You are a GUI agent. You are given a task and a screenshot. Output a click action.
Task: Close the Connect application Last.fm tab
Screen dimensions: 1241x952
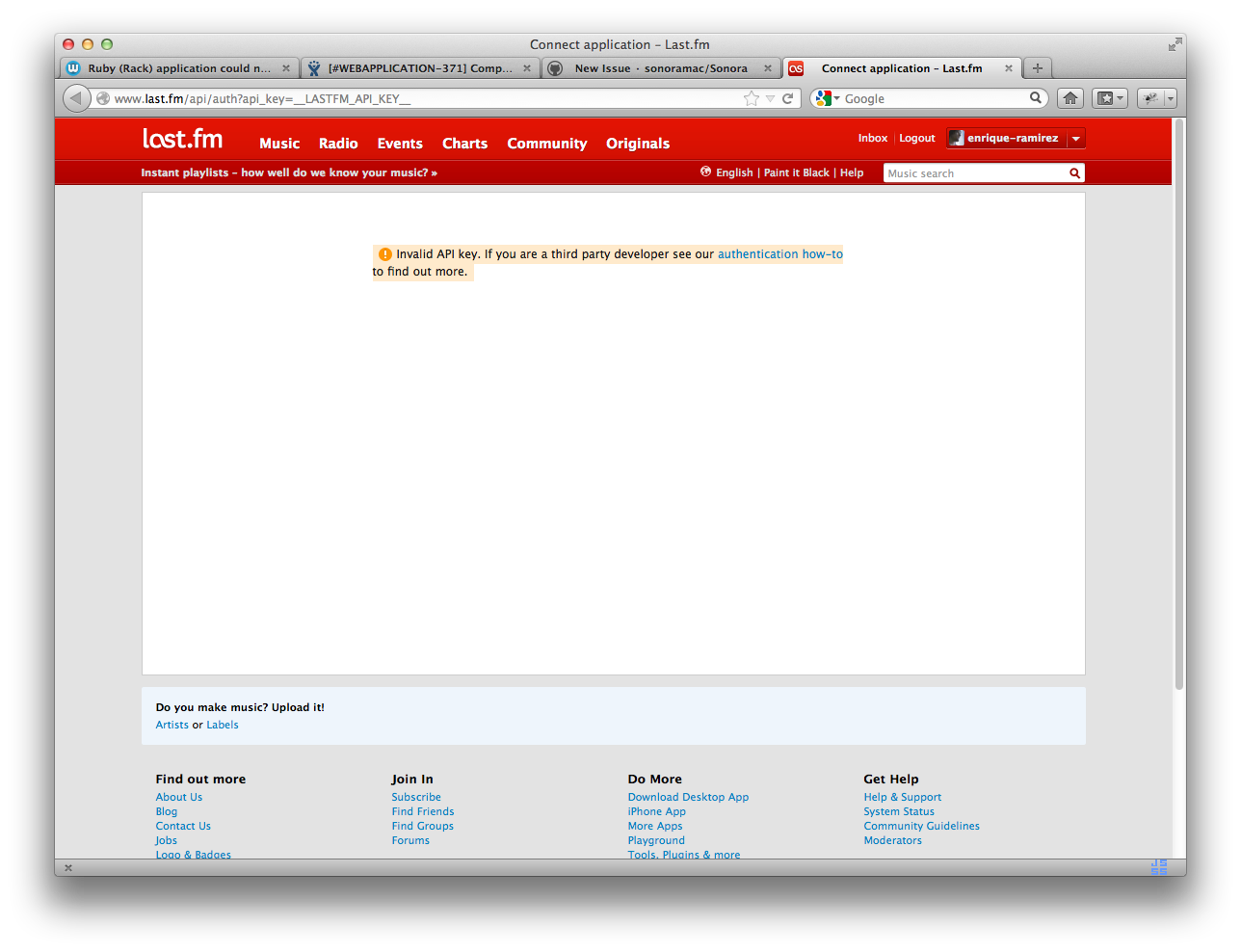pyautogui.click(x=1009, y=68)
